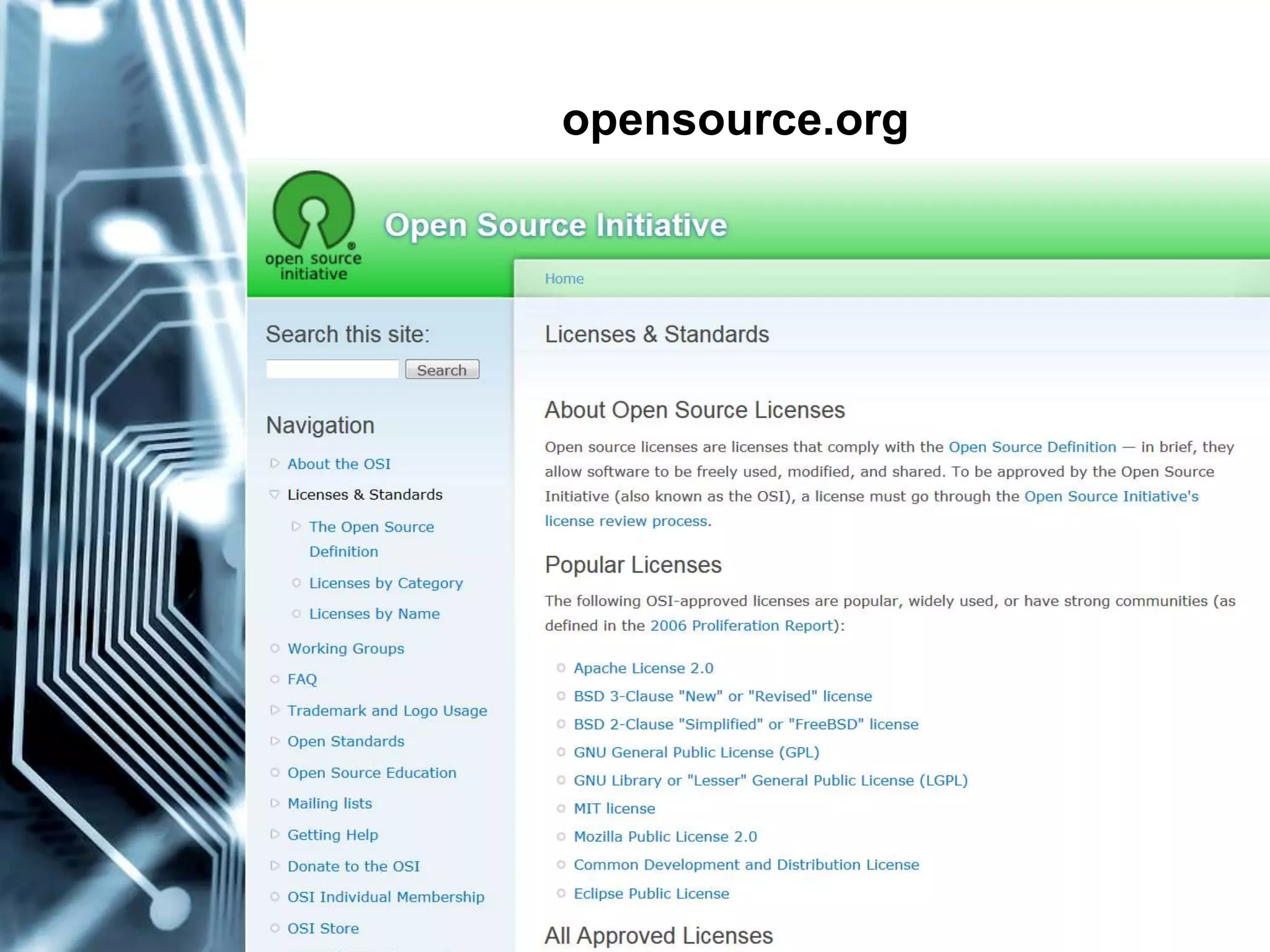Expand The Open Source Definition arrow
Screen dimensions: 1270x952
pyautogui.click(x=296, y=526)
